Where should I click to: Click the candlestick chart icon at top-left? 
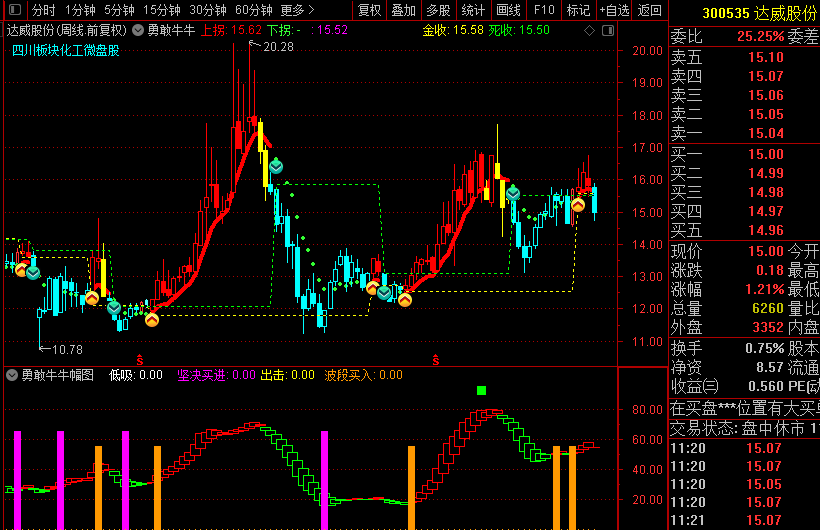pos(13,10)
